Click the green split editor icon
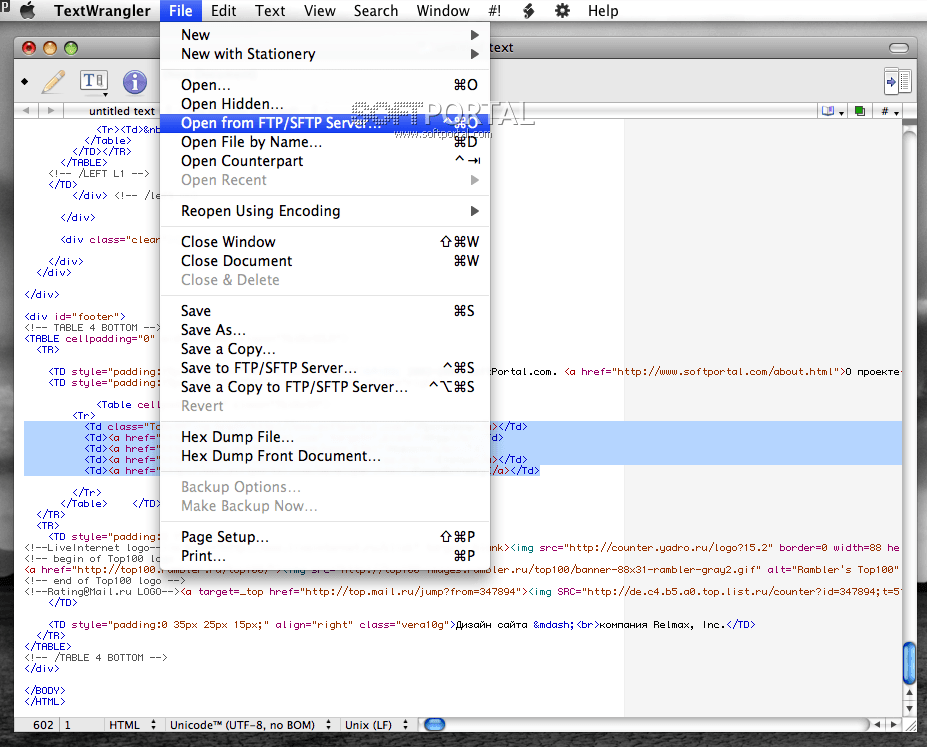Viewport: 927px width, 747px height. click(x=860, y=111)
